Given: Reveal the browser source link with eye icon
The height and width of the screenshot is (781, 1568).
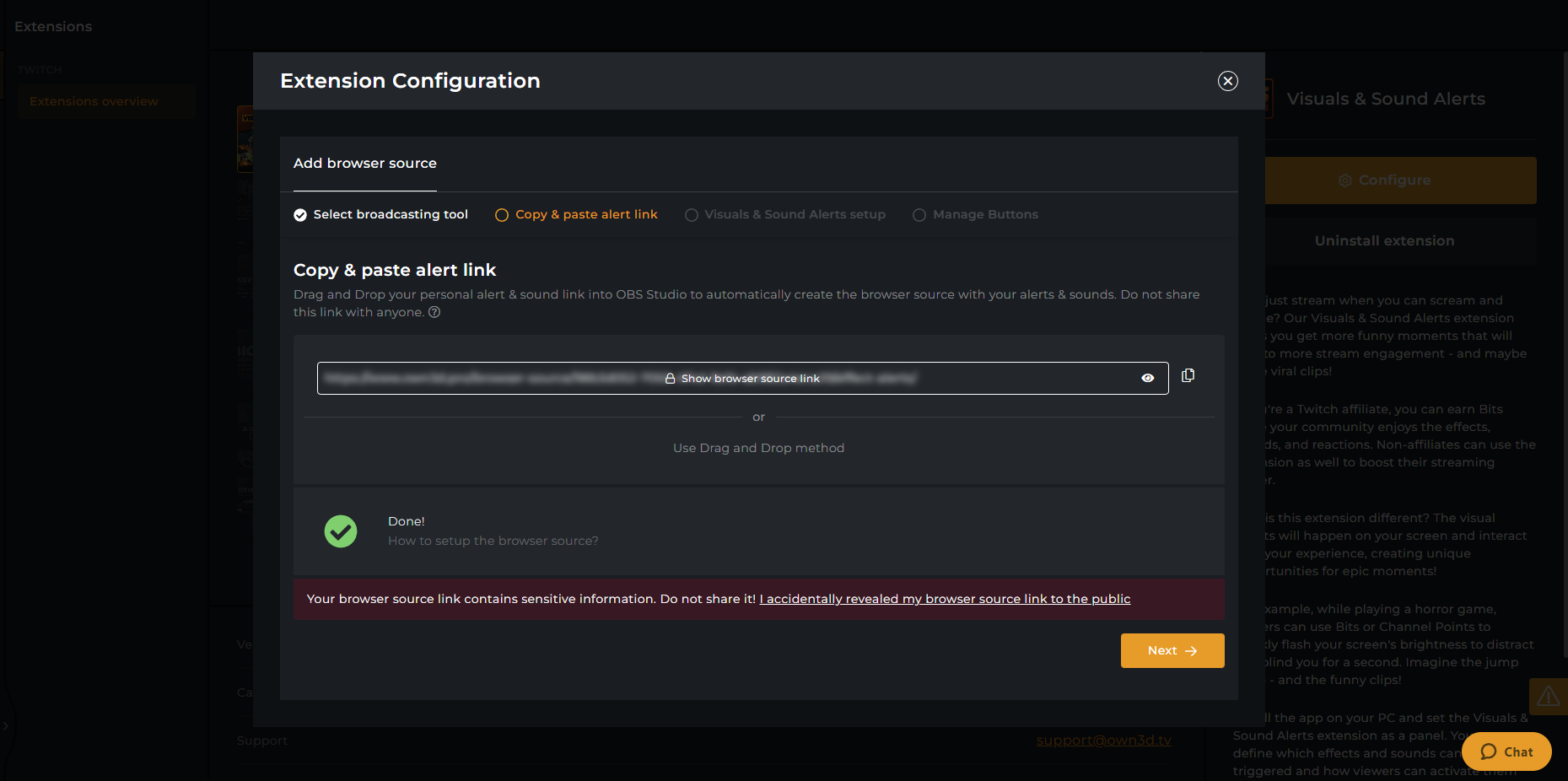Looking at the screenshot, I should point(1148,379).
